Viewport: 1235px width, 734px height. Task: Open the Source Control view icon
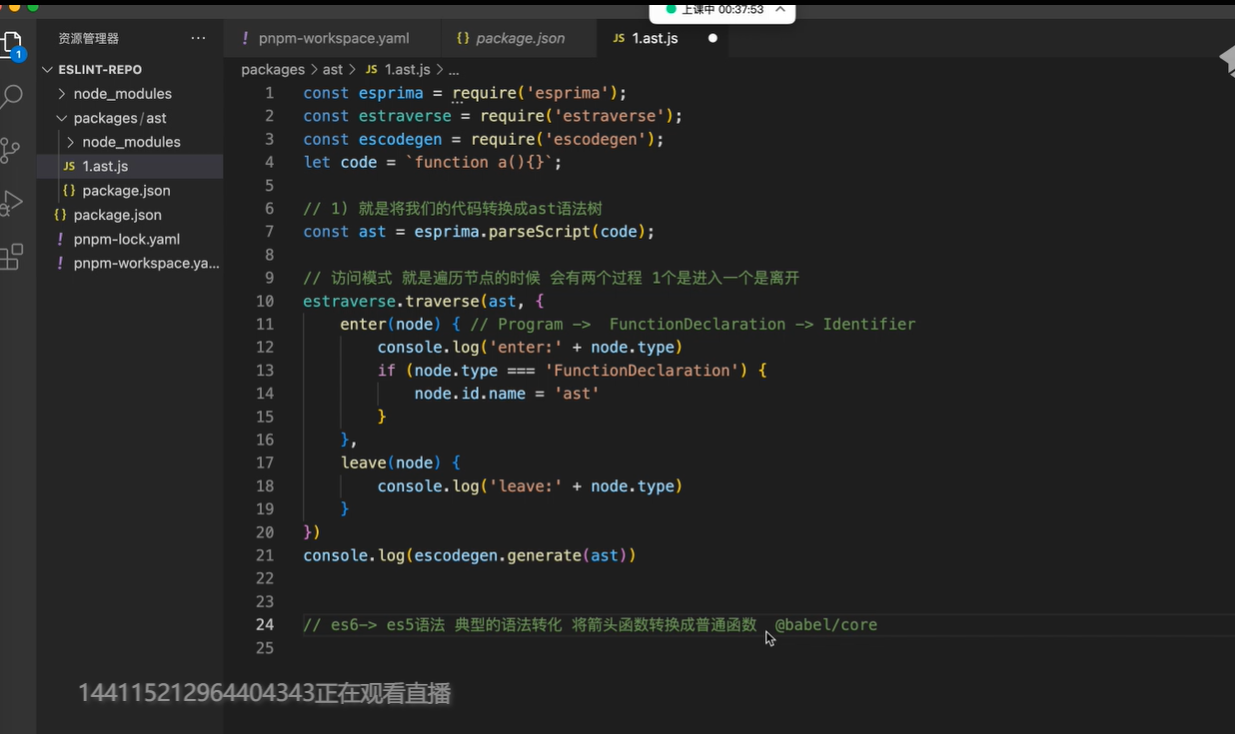click(11, 150)
